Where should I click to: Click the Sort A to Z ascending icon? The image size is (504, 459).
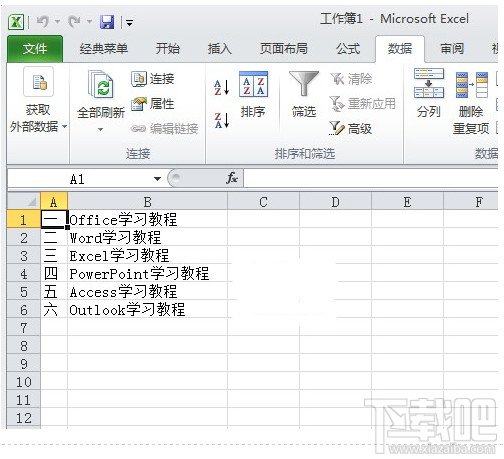[x=222, y=87]
